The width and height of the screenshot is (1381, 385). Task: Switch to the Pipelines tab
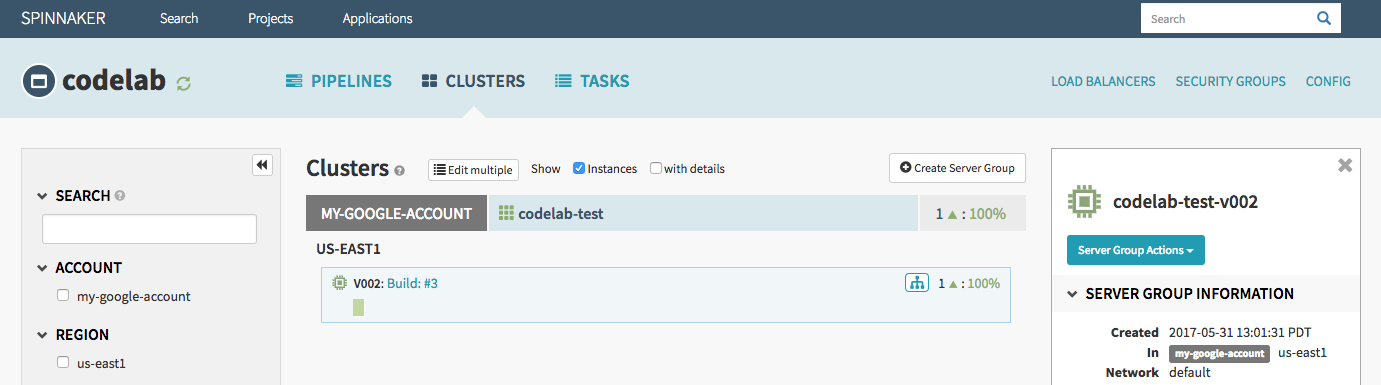click(x=338, y=81)
